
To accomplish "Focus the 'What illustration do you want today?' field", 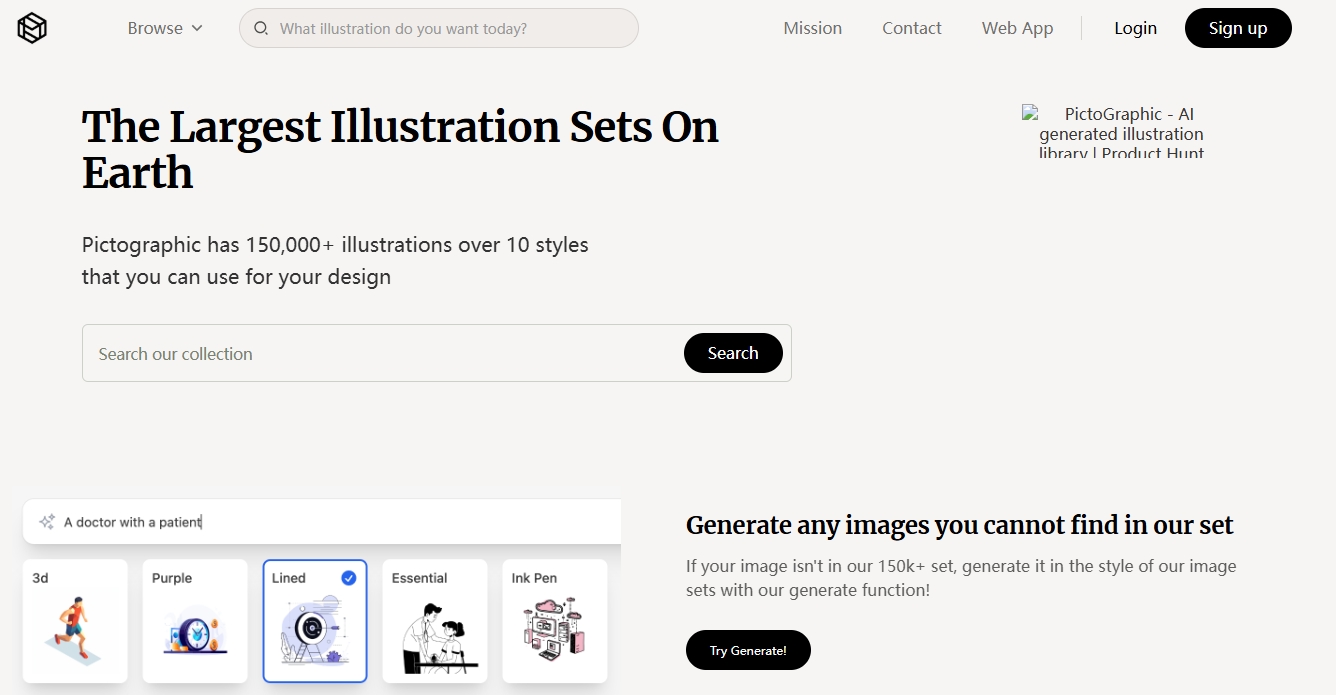I will click(439, 28).
